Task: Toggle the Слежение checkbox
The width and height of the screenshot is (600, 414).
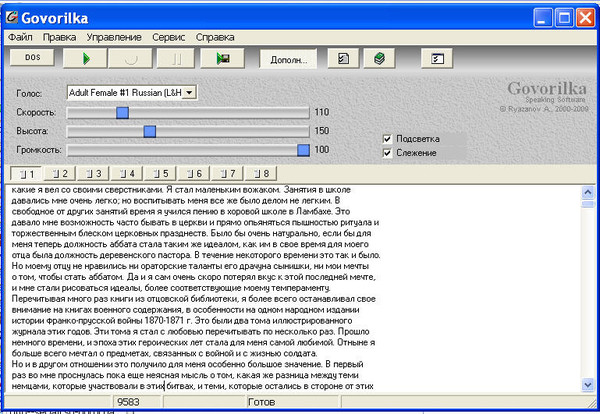Action: click(x=387, y=152)
